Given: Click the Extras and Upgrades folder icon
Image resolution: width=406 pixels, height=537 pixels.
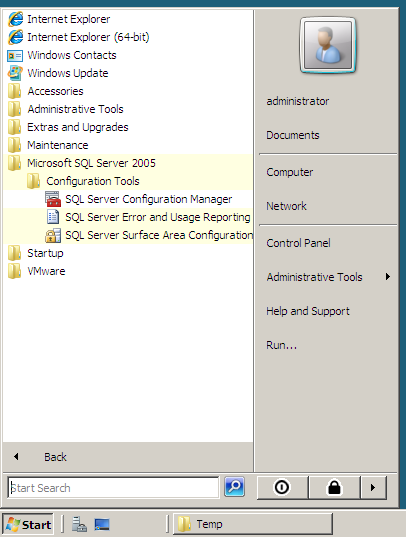Looking at the screenshot, I should [x=14, y=127].
